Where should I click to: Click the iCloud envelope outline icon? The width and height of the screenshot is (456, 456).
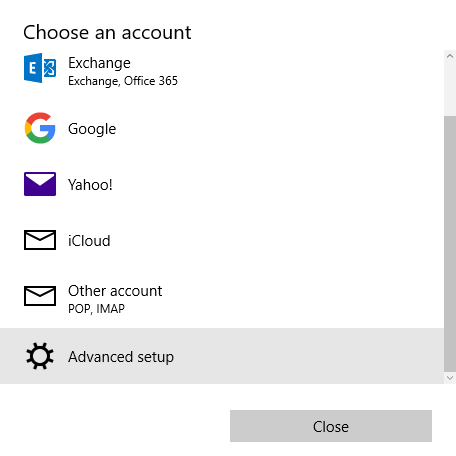(x=40, y=240)
